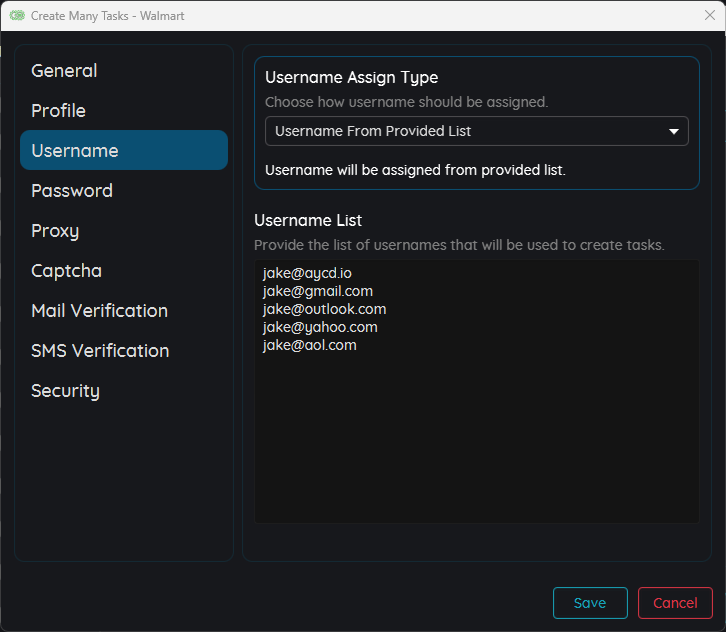Screen dimensions: 726x632
Task: Expand the Username Assign Type dropdown
Action: pos(476,131)
